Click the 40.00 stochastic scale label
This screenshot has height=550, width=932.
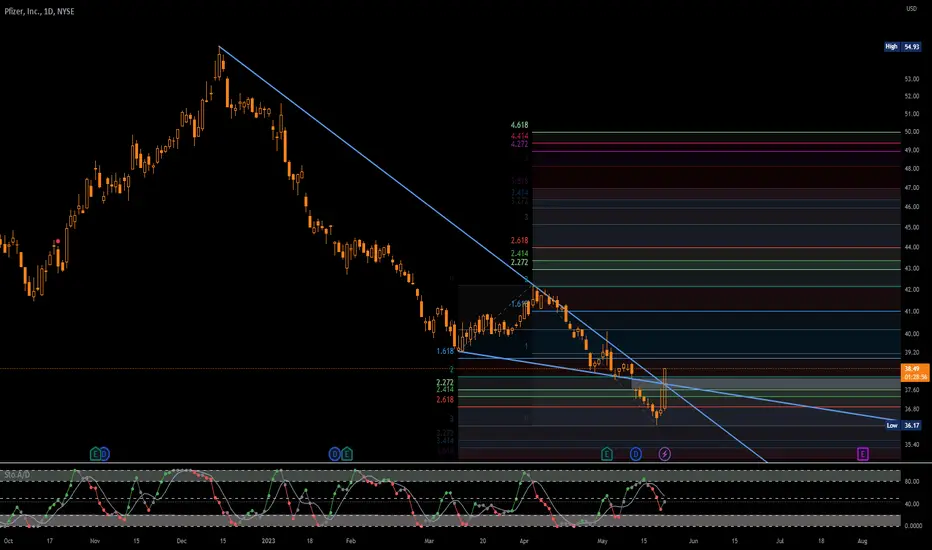point(912,504)
